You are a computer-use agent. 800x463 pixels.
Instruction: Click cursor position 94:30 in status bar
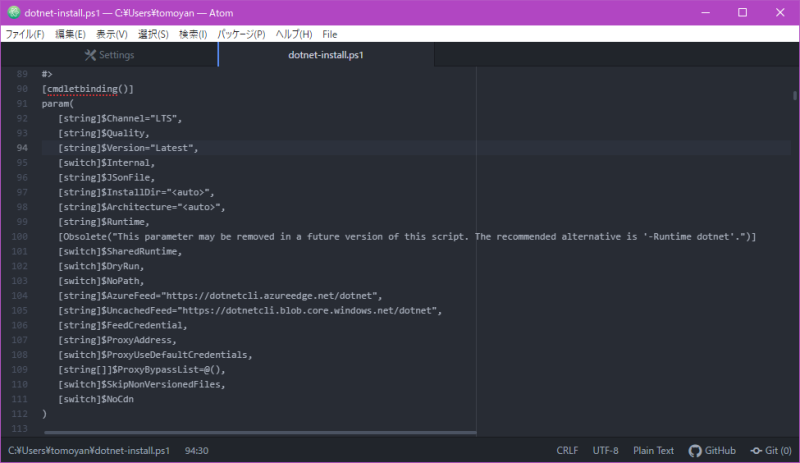[196, 451]
